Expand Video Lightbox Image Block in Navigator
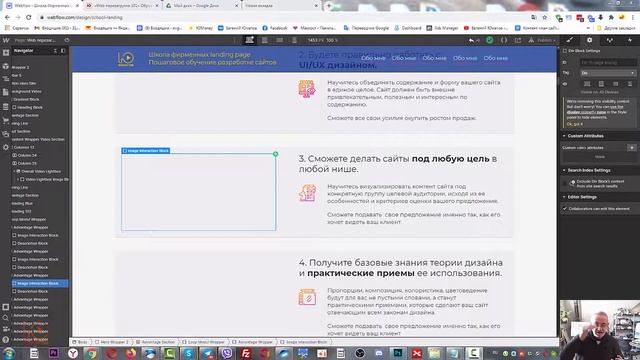 [18, 180]
